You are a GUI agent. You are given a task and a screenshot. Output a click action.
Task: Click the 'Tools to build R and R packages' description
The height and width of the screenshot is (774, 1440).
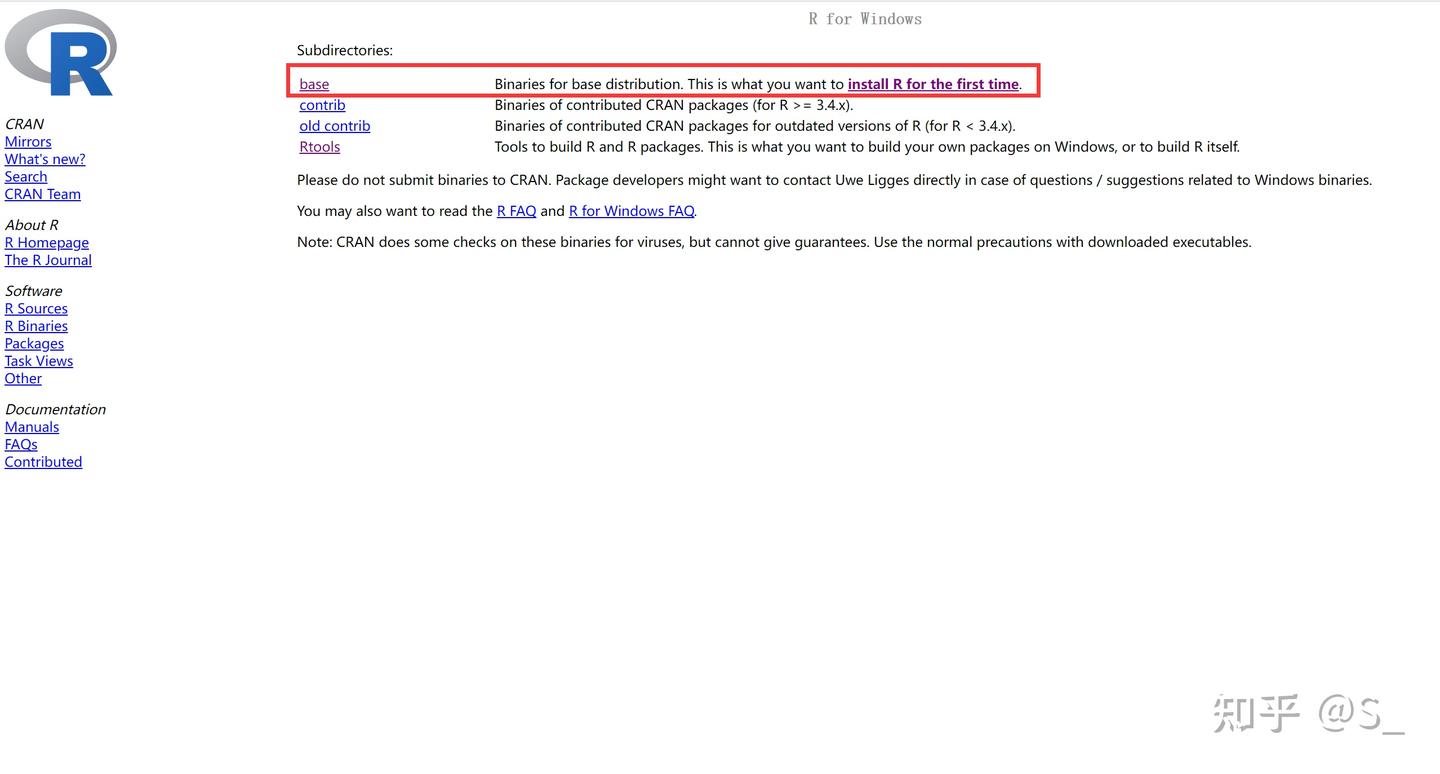click(867, 147)
